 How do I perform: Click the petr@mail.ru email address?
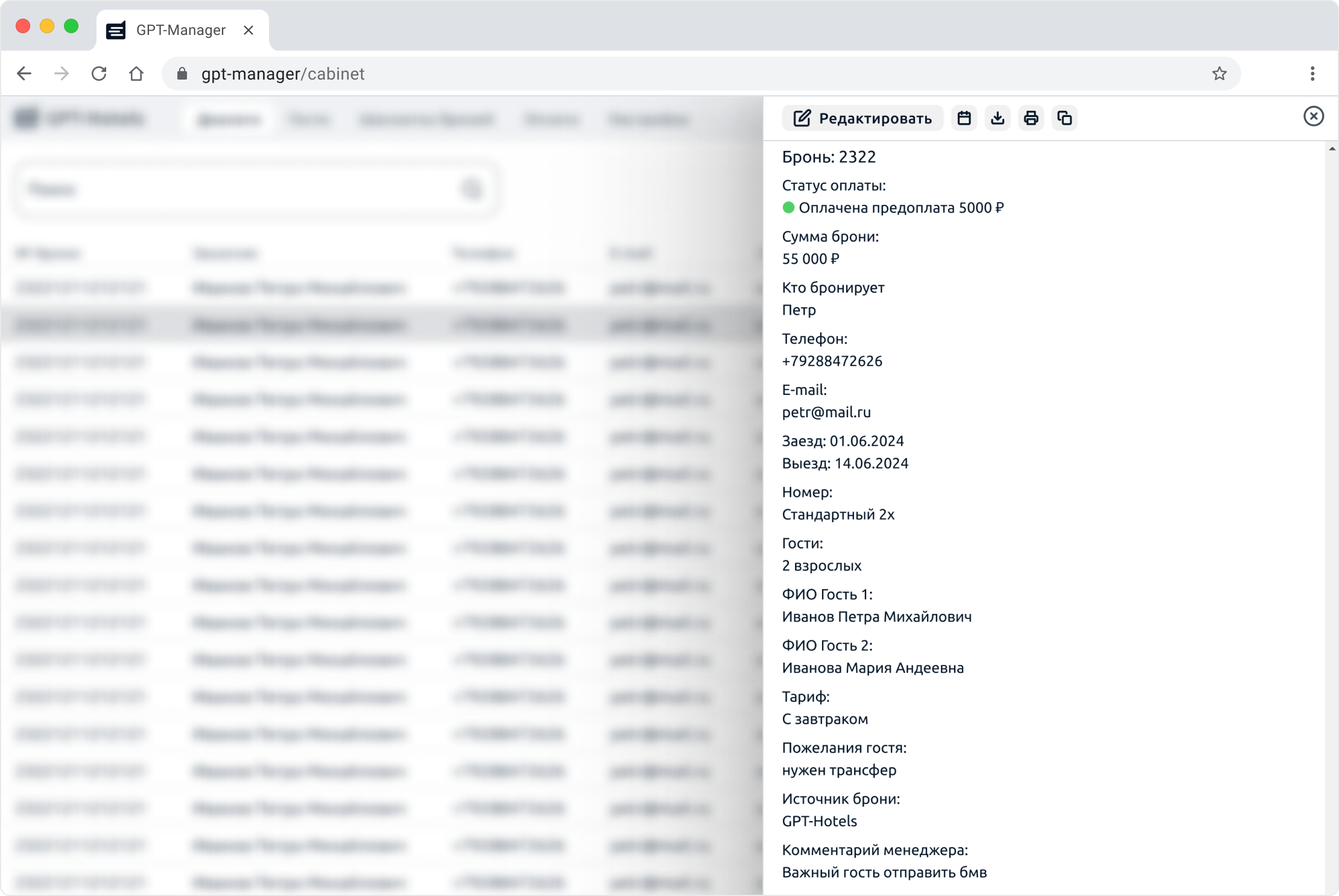click(x=826, y=412)
